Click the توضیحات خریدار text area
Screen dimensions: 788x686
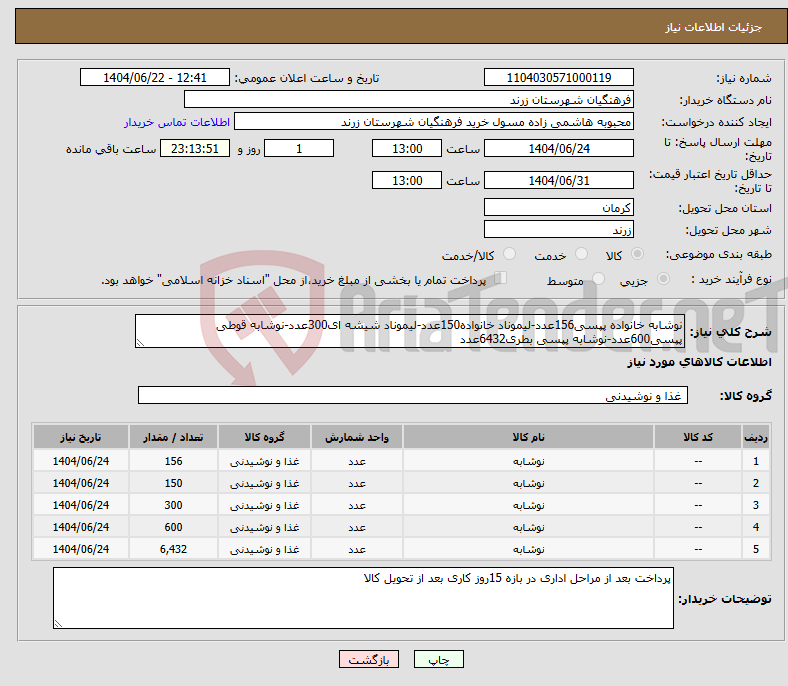[364, 598]
